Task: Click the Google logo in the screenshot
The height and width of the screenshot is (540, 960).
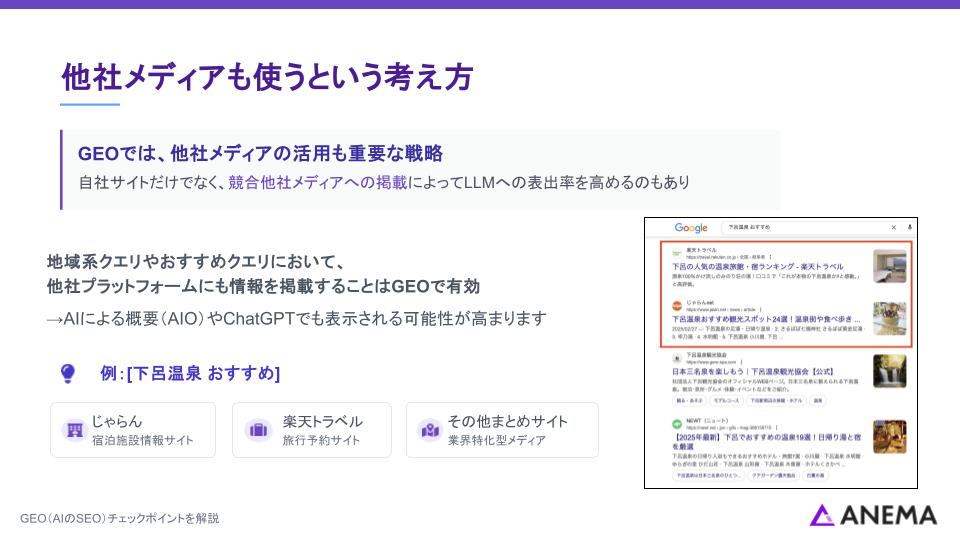Action: (690, 228)
